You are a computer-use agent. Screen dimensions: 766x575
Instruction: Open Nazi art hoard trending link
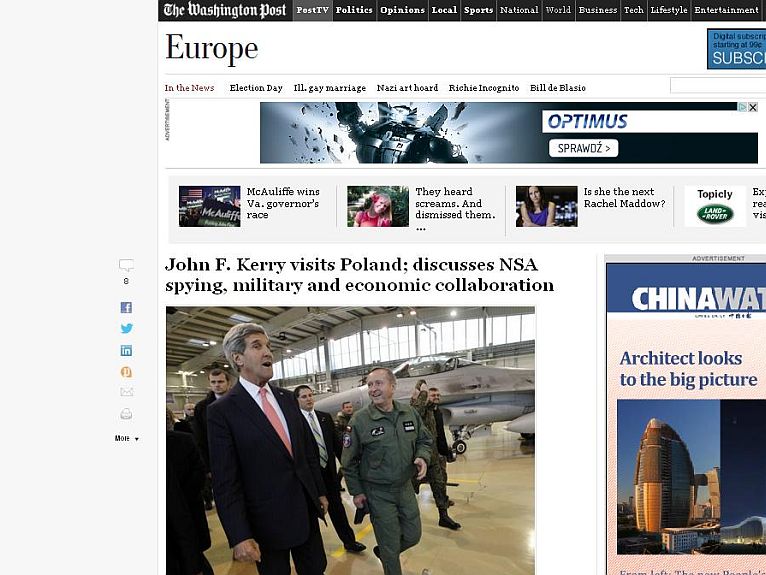(x=407, y=88)
